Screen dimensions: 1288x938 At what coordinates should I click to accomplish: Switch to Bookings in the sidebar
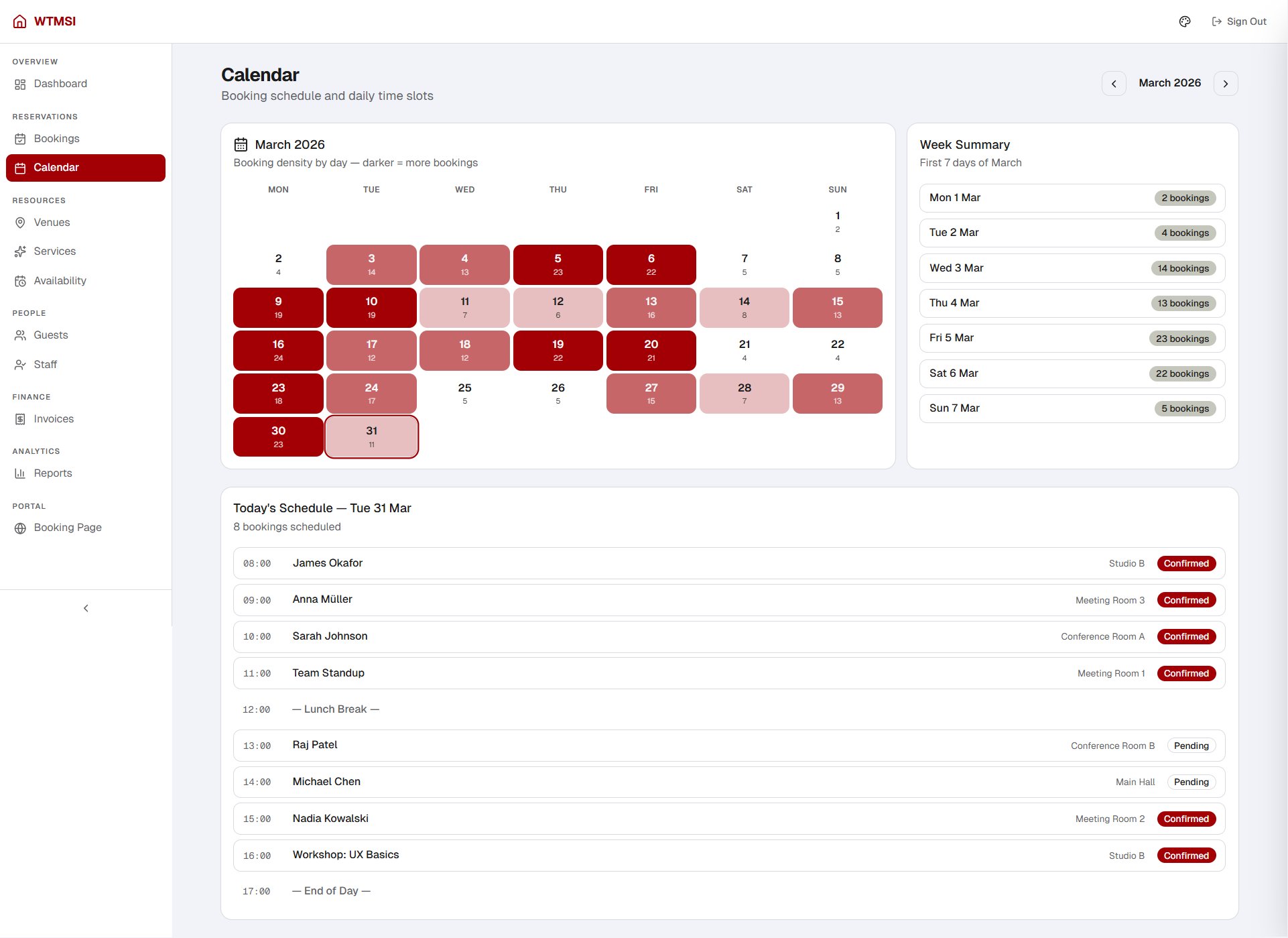pos(86,139)
